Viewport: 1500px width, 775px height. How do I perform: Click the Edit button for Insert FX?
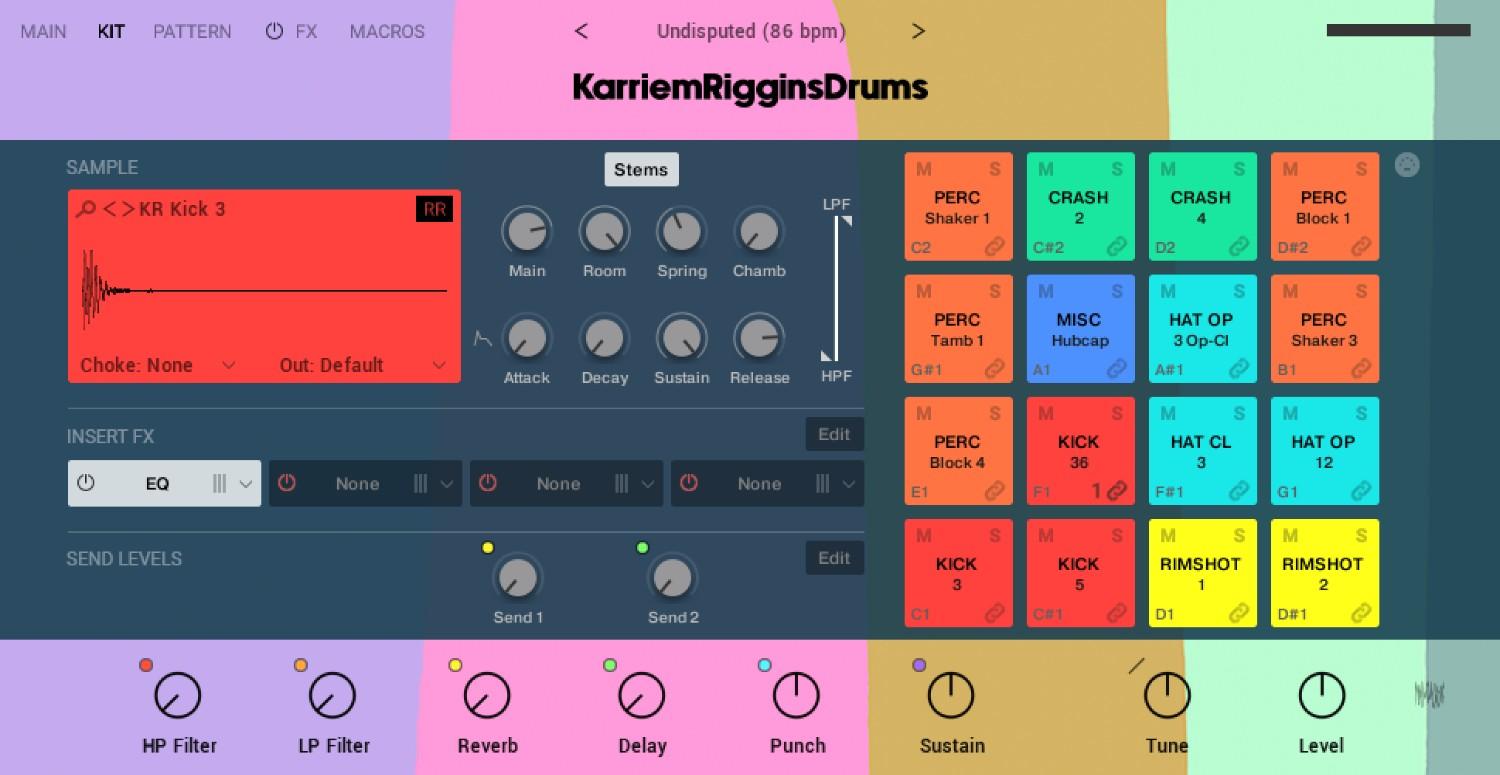coord(834,434)
